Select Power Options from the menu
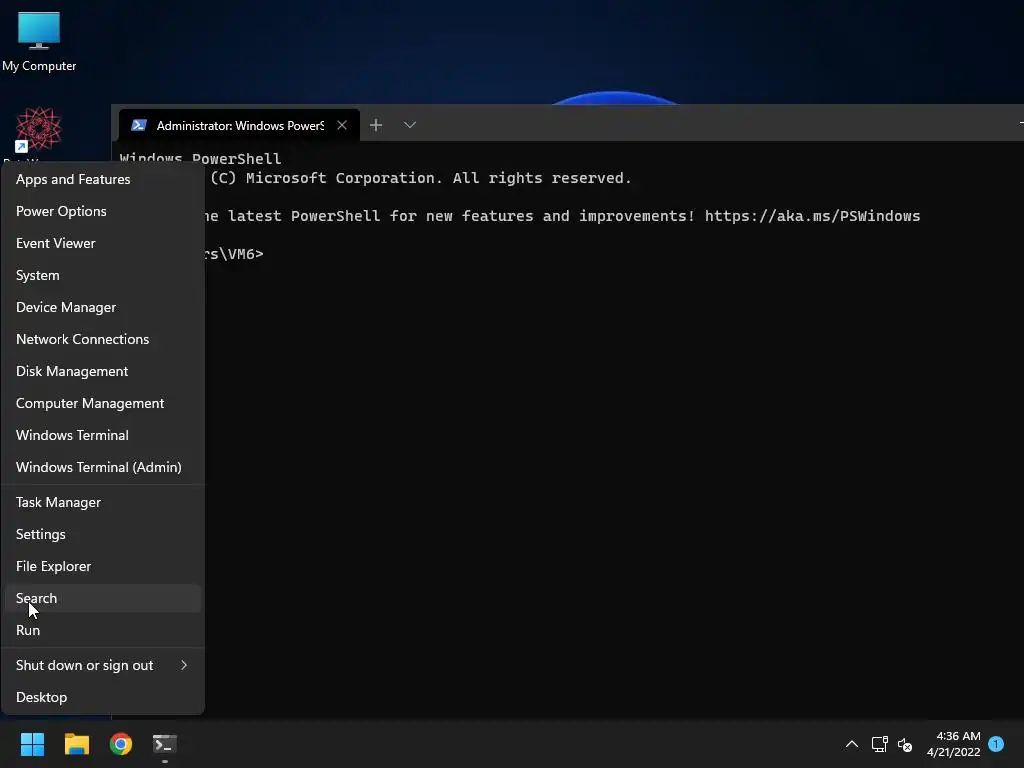This screenshot has width=1024, height=768. (x=103, y=211)
